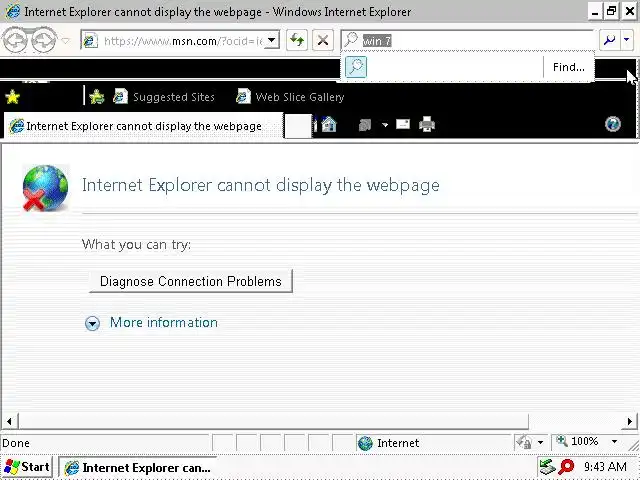
Task: Click the Internet security zone indicator
Action: pyautogui.click(x=434, y=443)
